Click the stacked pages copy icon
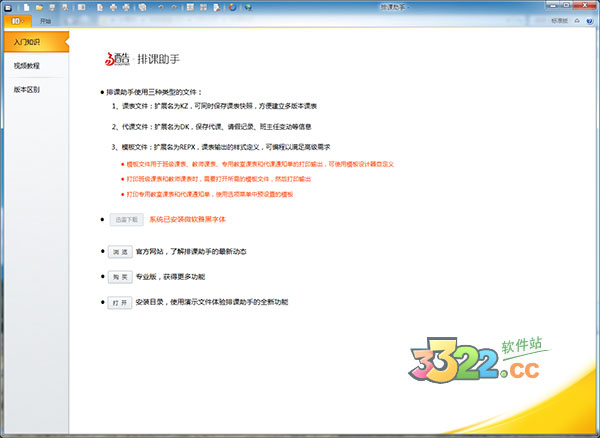Image resolution: width=600 pixels, height=438 pixels. tap(142, 7)
